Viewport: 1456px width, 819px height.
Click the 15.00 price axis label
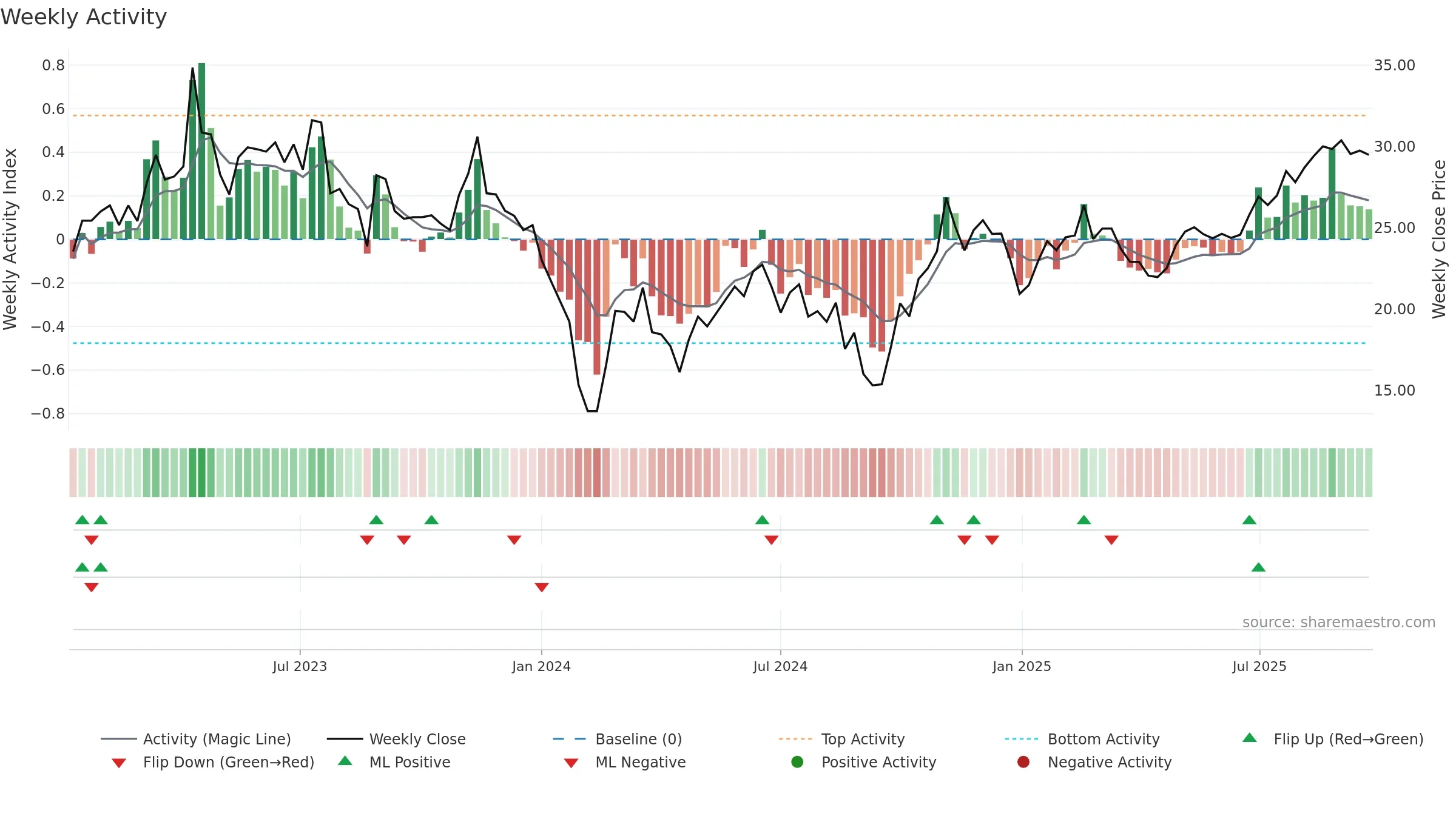coord(1395,391)
